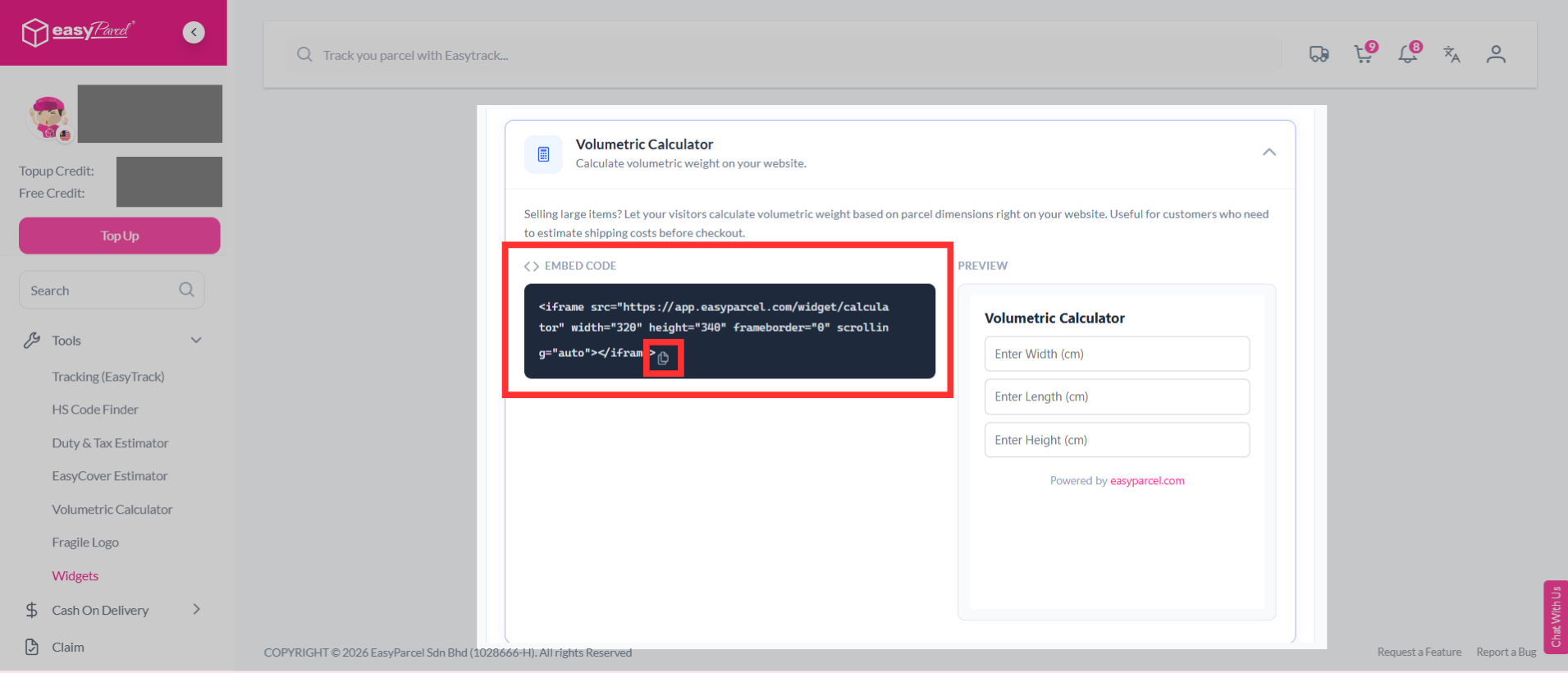
Task: Collapse the Tools menu chevron
Action: coord(196,341)
